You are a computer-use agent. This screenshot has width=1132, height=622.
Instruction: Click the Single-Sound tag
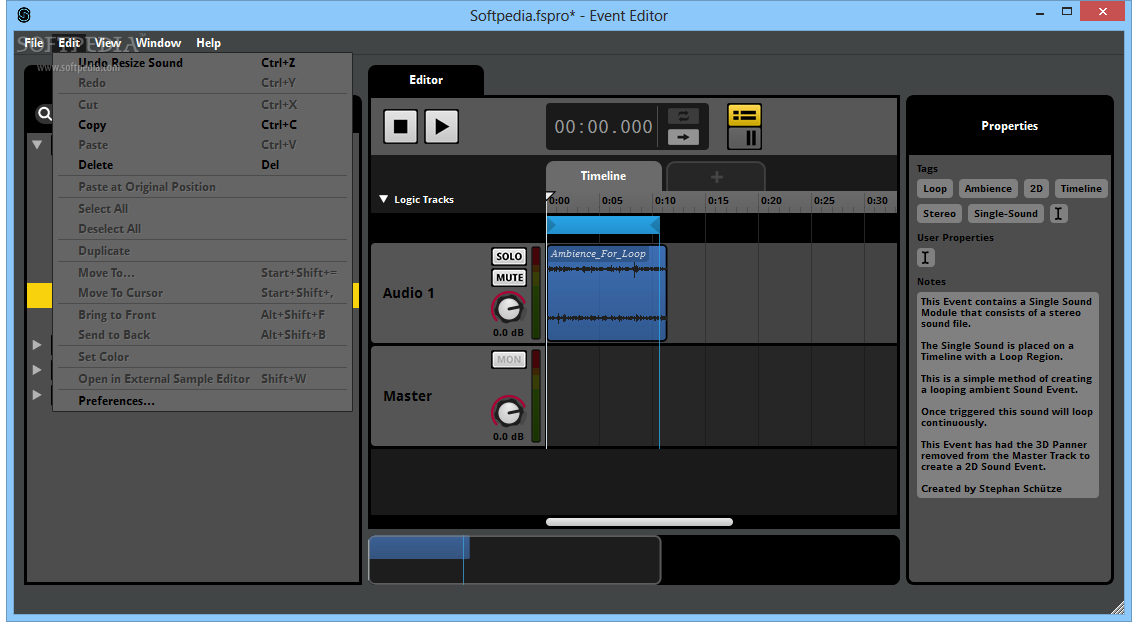pos(1006,214)
